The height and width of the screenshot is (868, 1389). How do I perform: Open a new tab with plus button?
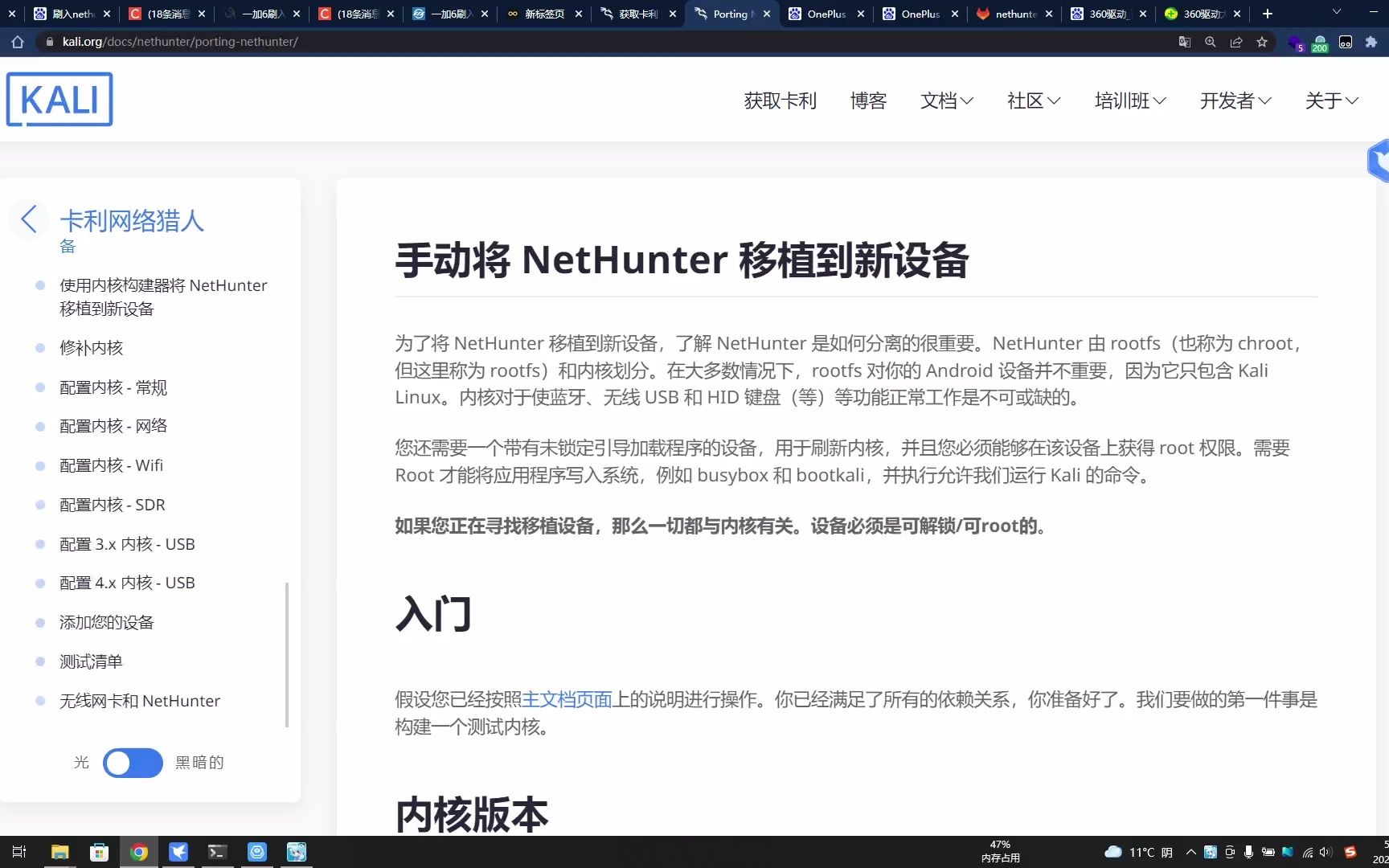[1268, 14]
